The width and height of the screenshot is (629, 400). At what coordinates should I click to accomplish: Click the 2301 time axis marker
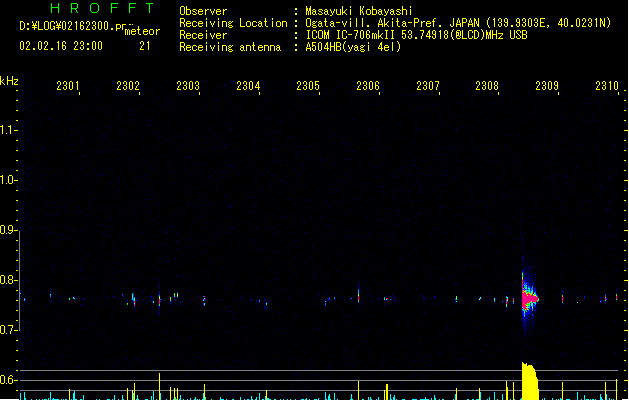click(68, 86)
